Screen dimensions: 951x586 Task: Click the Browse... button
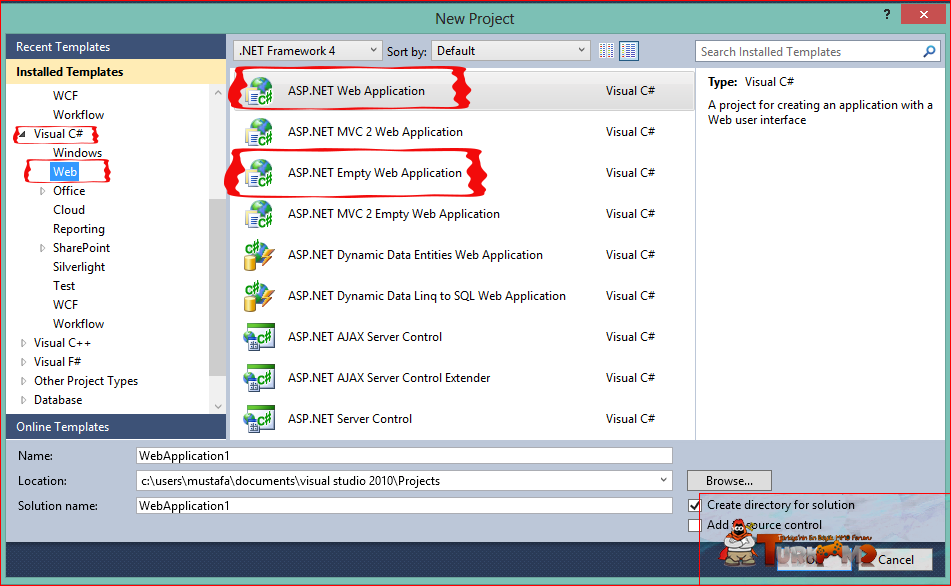(x=729, y=481)
